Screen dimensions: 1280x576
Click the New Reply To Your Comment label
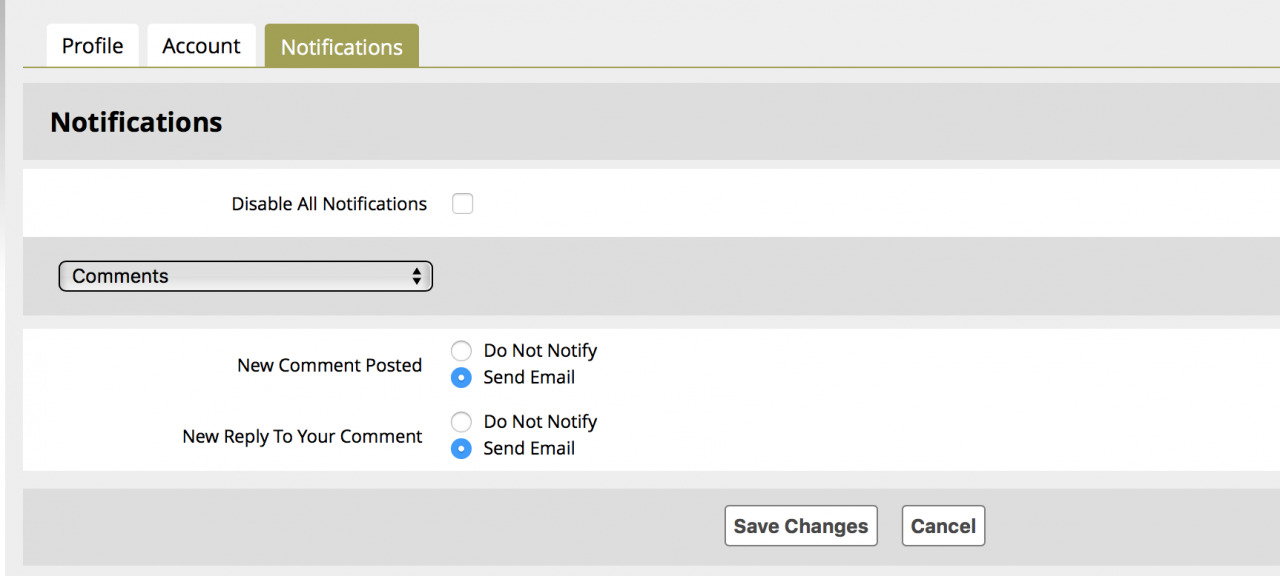[x=302, y=437]
